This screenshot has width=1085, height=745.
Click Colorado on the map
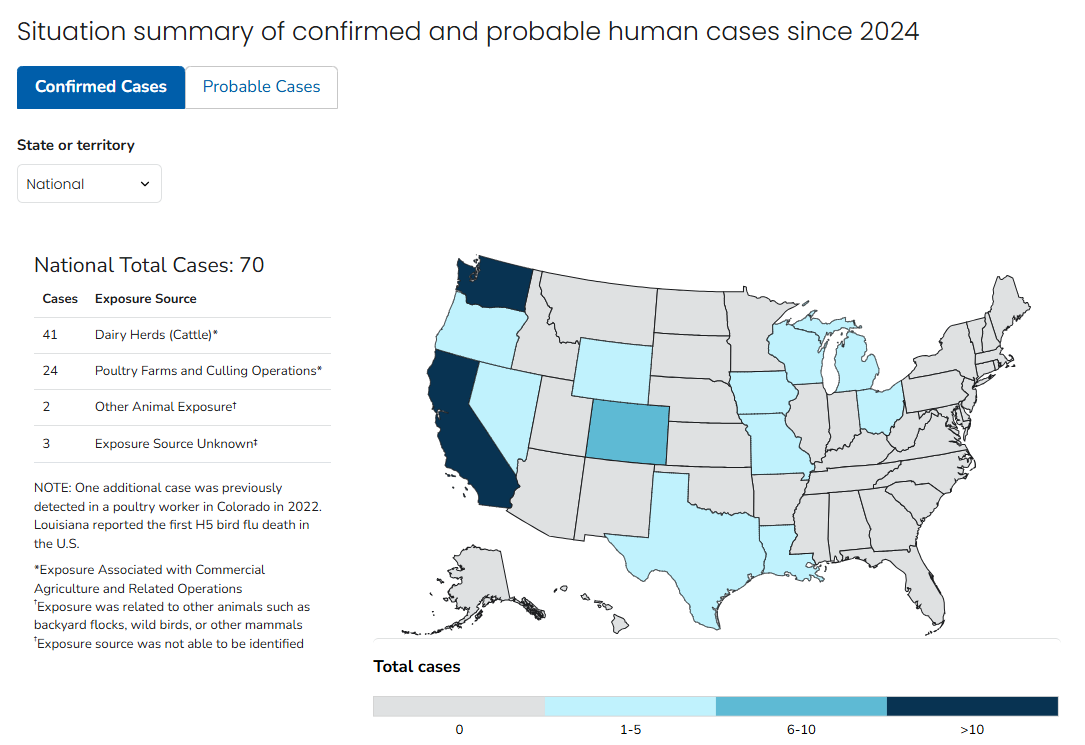(x=628, y=432)
